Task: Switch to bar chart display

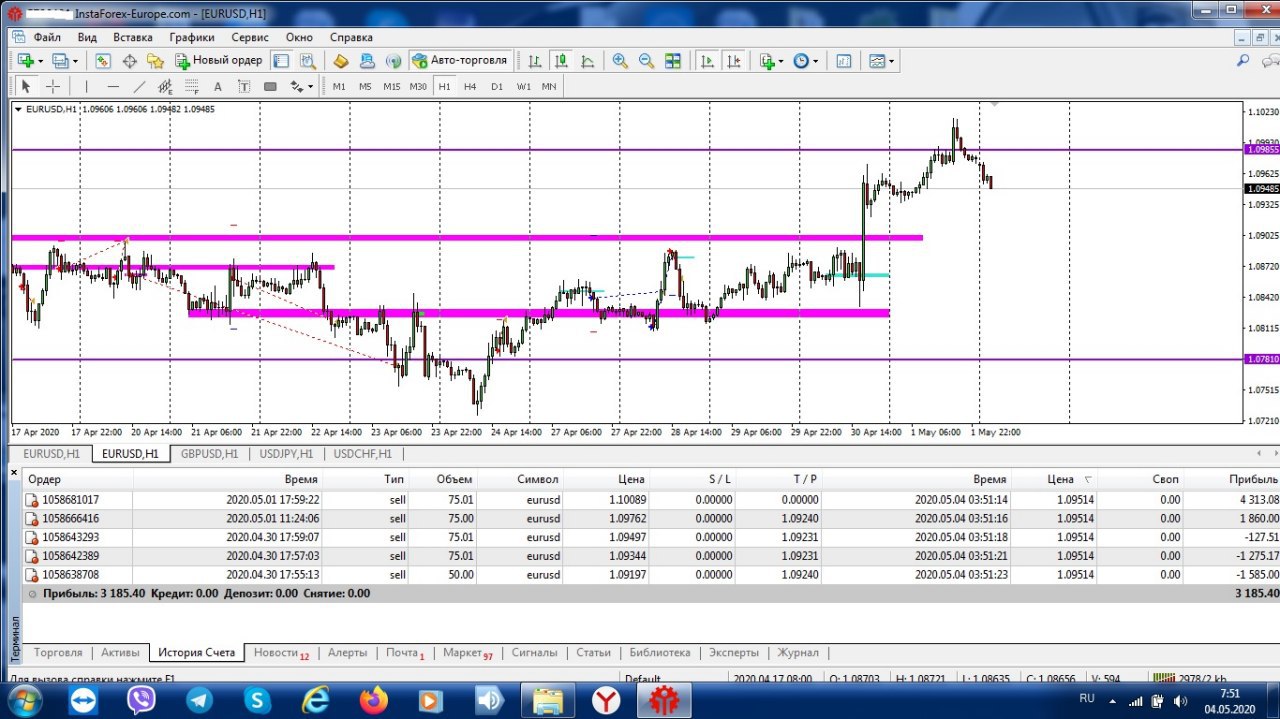Action: point(535,60)
